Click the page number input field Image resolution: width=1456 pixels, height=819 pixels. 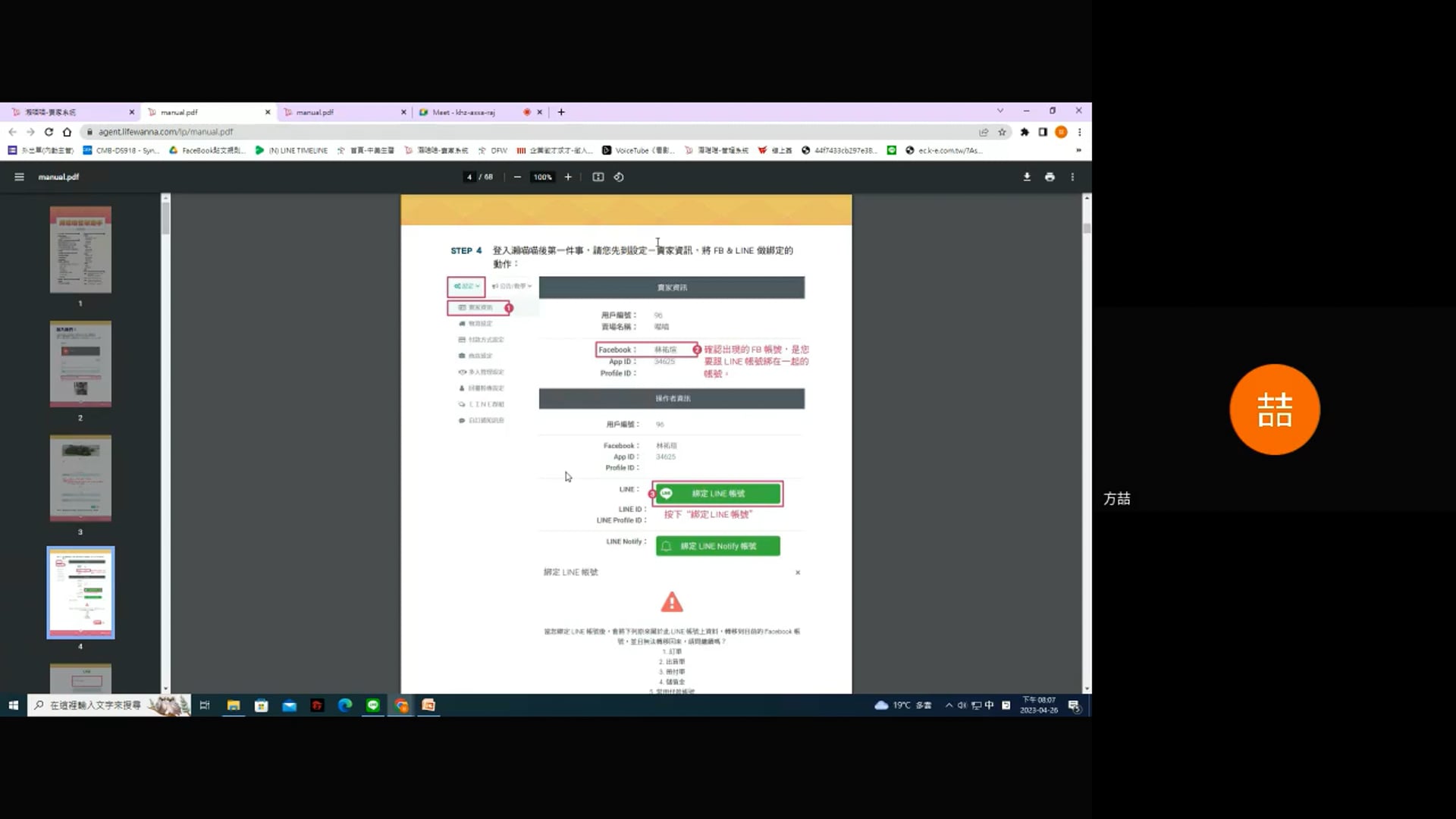tap(469, 177)
